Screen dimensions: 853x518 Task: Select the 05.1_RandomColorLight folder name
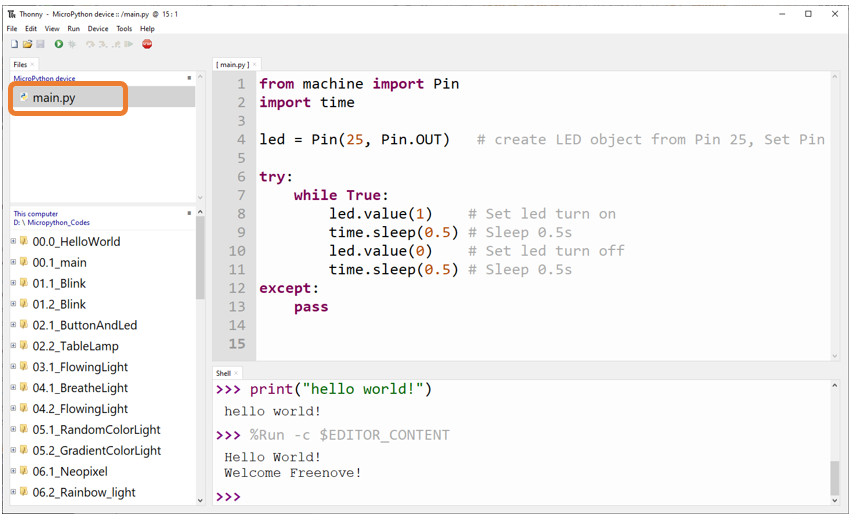tap(96, 430)
